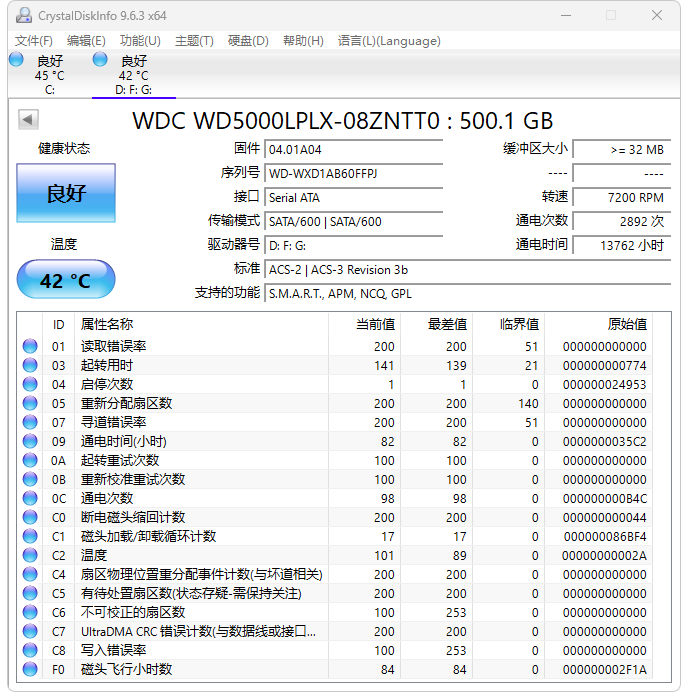Click status orb for attribute C2 温度

click(x=30, y=555)
